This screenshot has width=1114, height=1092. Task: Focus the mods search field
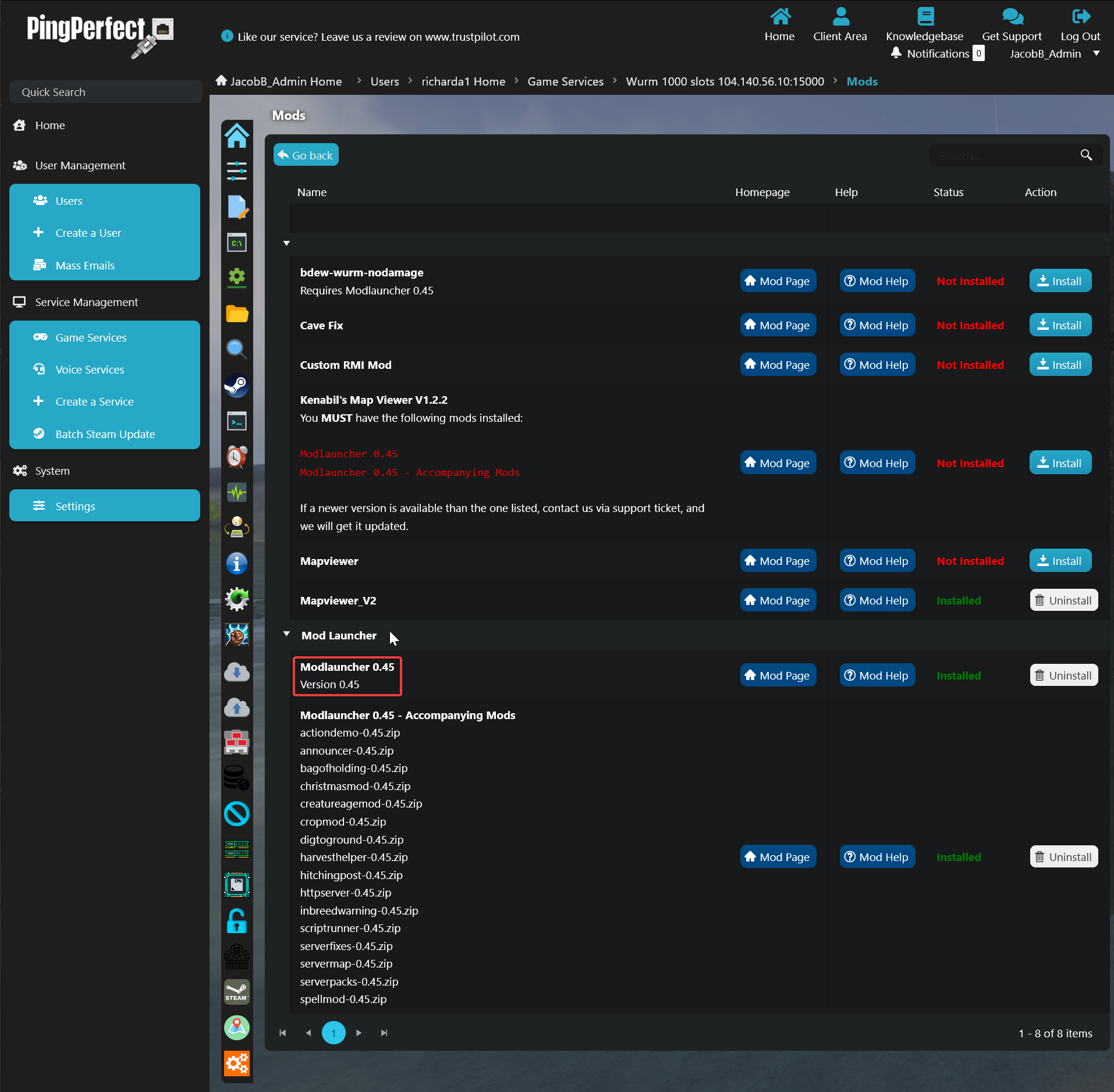(x=1004, y=156)
